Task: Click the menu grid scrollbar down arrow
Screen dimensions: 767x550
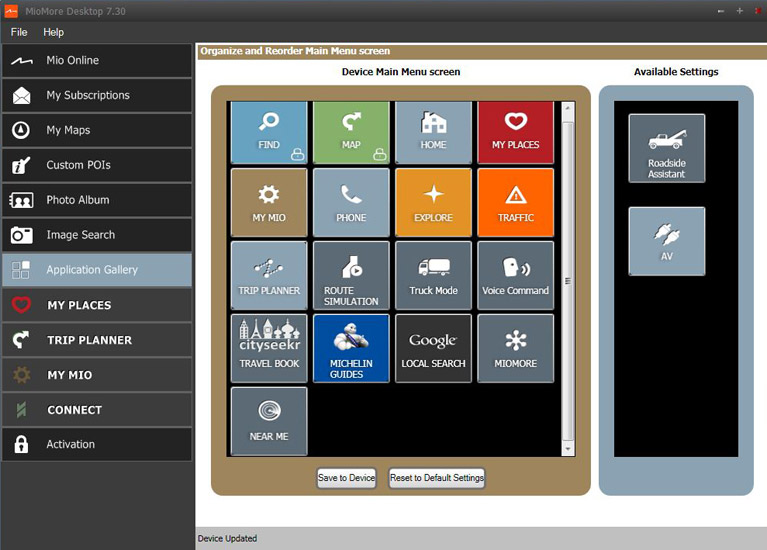Action: coord(568,449)
